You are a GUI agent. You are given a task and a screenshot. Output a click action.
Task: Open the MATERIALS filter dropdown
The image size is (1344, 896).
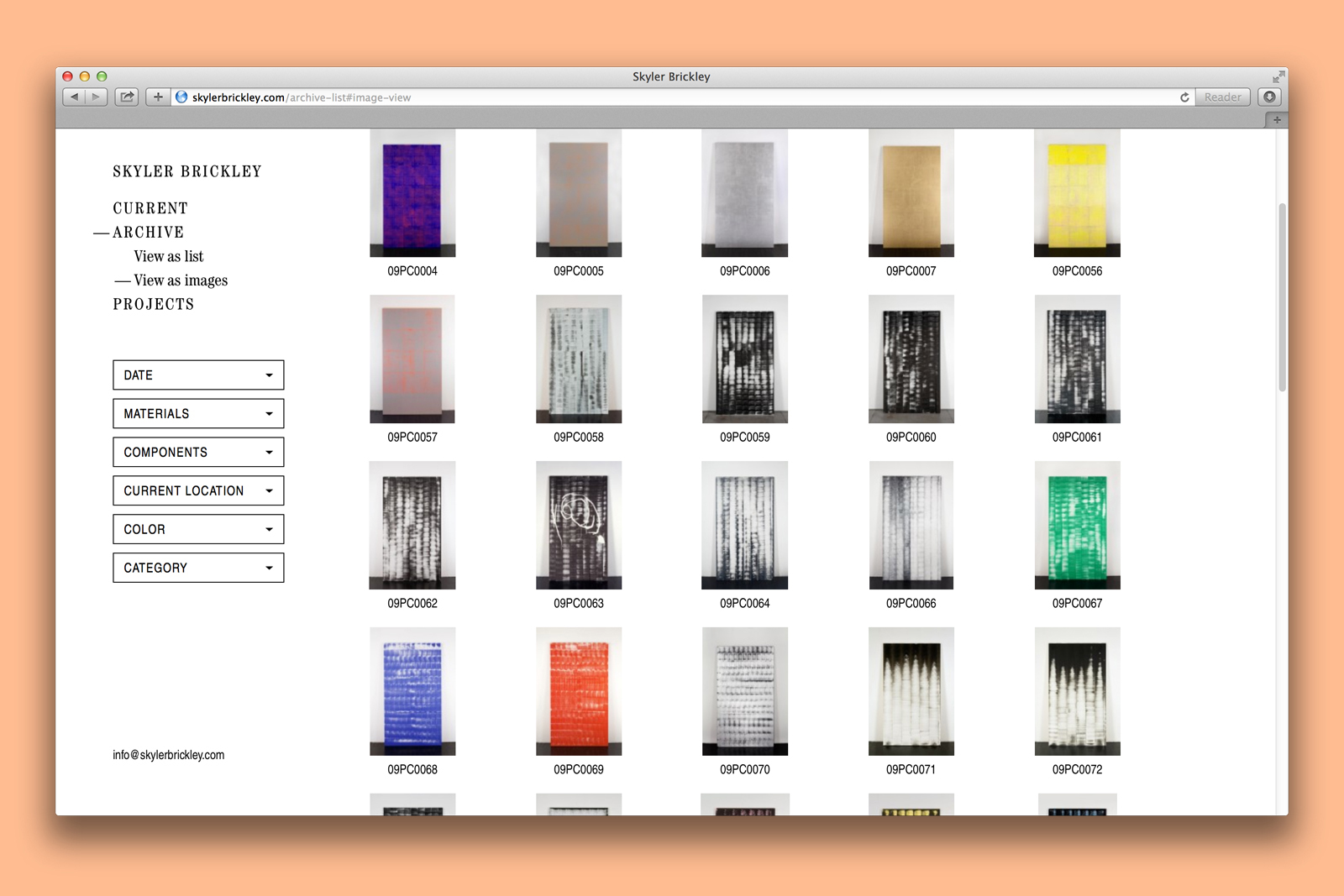point(198,414)
